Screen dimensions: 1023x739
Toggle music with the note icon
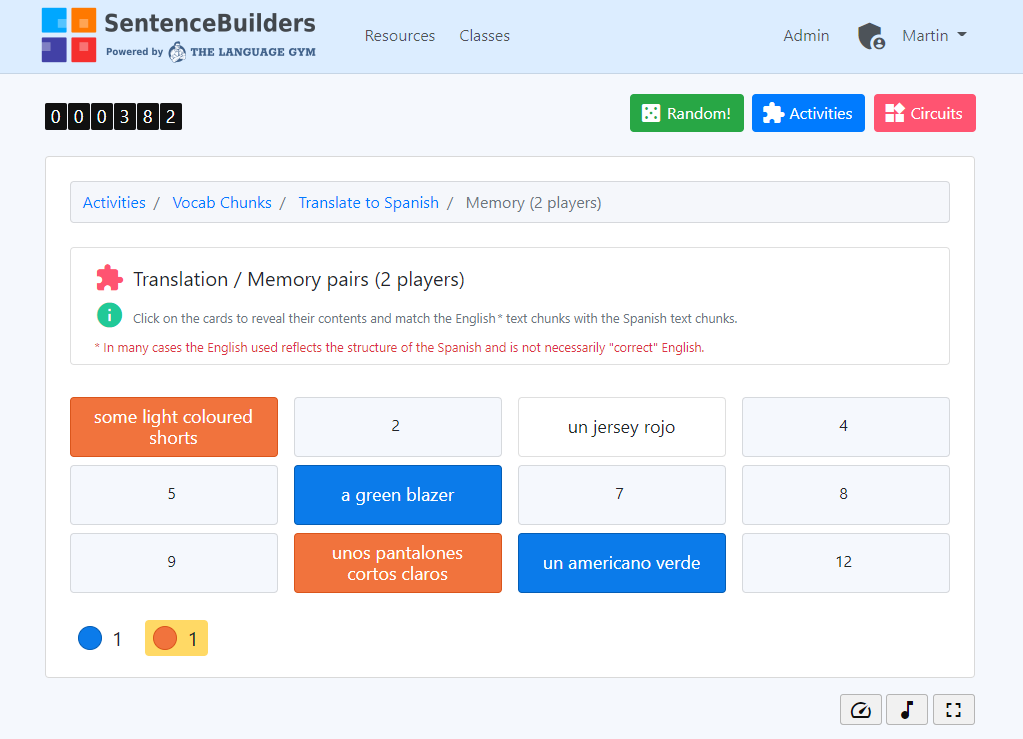pos(907,710)
